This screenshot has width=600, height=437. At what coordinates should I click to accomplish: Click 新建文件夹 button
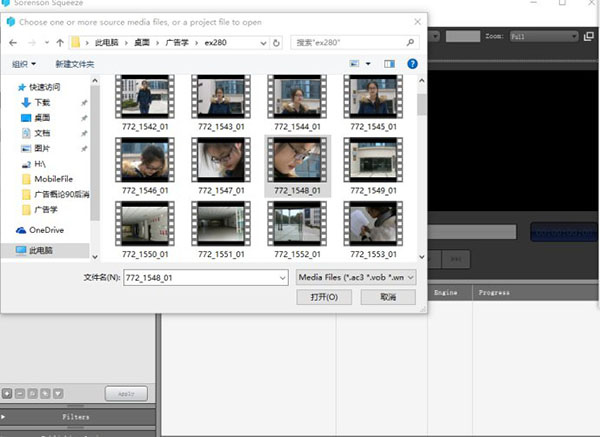pos(75,64)
